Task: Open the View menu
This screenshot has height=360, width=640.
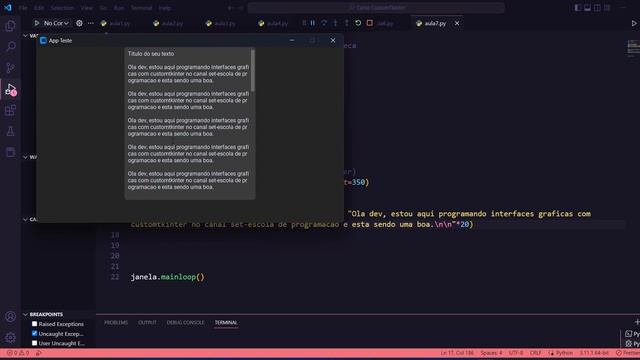Action: pyautogui.click(x=86, y=8)
